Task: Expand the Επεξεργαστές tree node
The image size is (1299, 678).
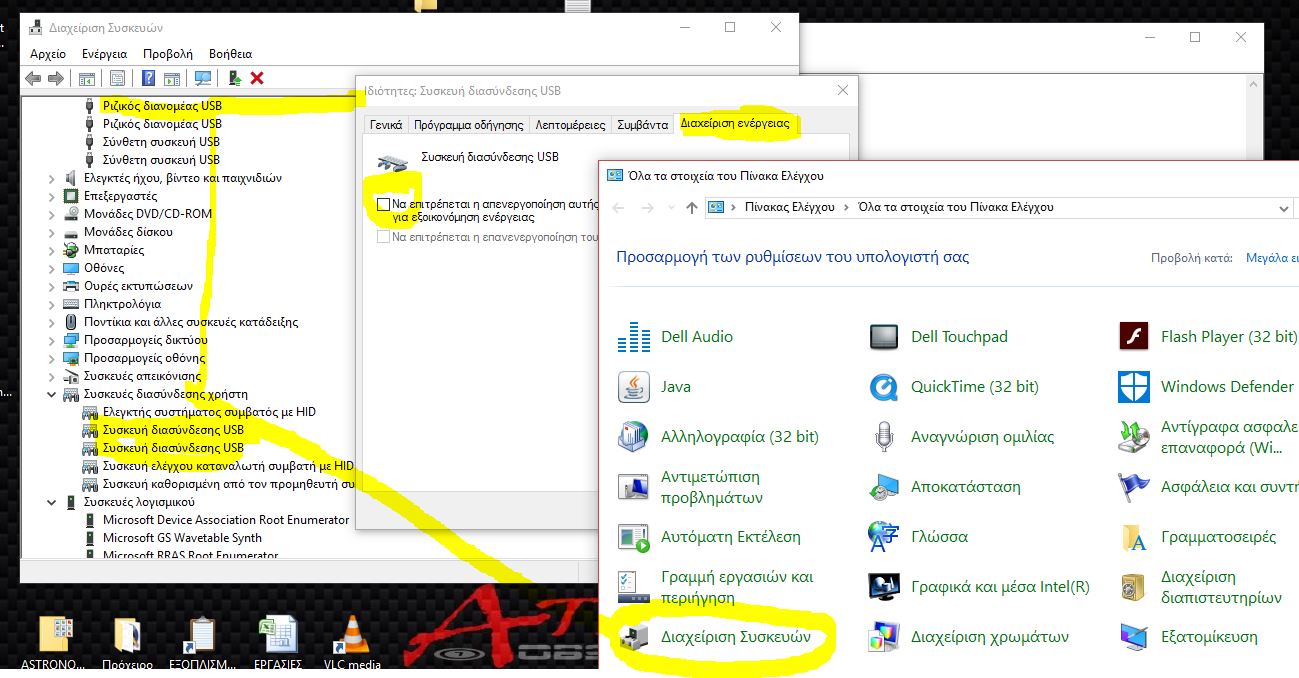Action: tap(52, 196)
